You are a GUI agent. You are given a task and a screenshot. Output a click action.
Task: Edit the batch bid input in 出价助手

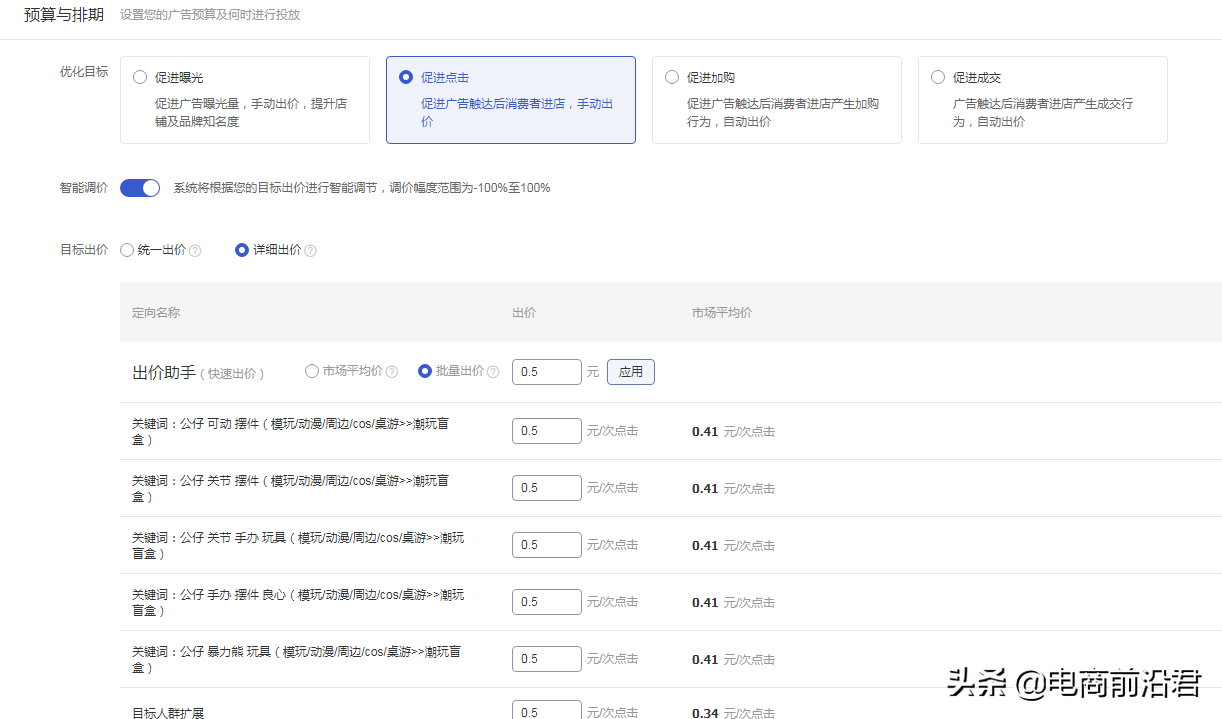click(547, 372)
